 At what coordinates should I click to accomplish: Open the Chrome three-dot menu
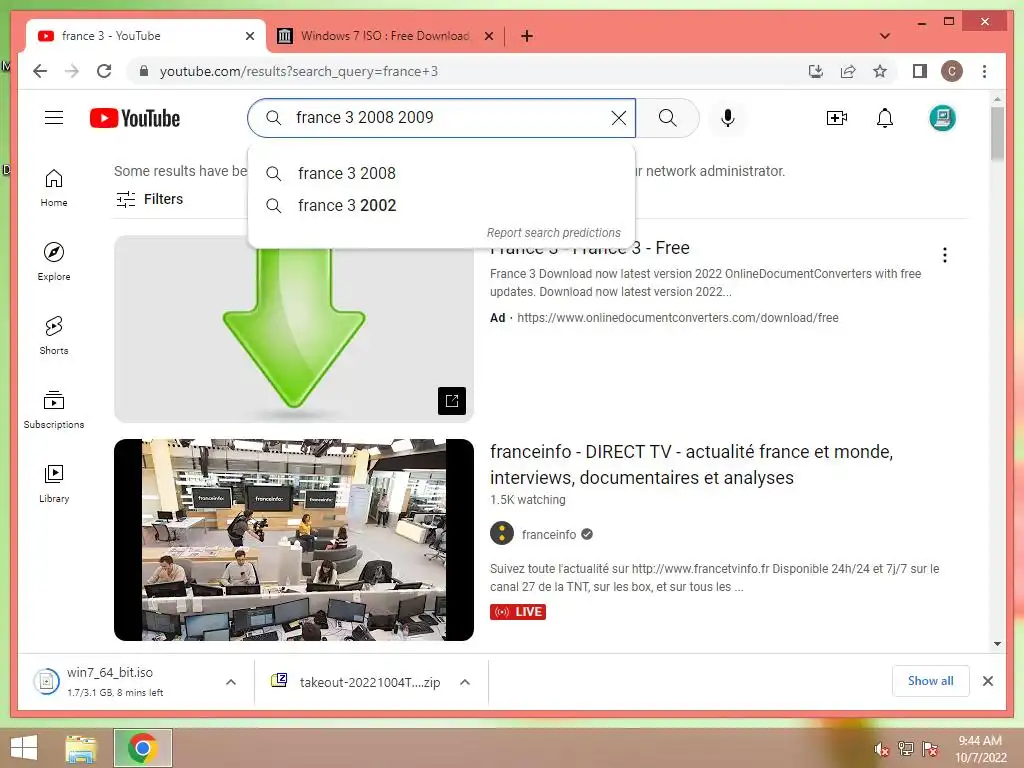tap(984, 71)
